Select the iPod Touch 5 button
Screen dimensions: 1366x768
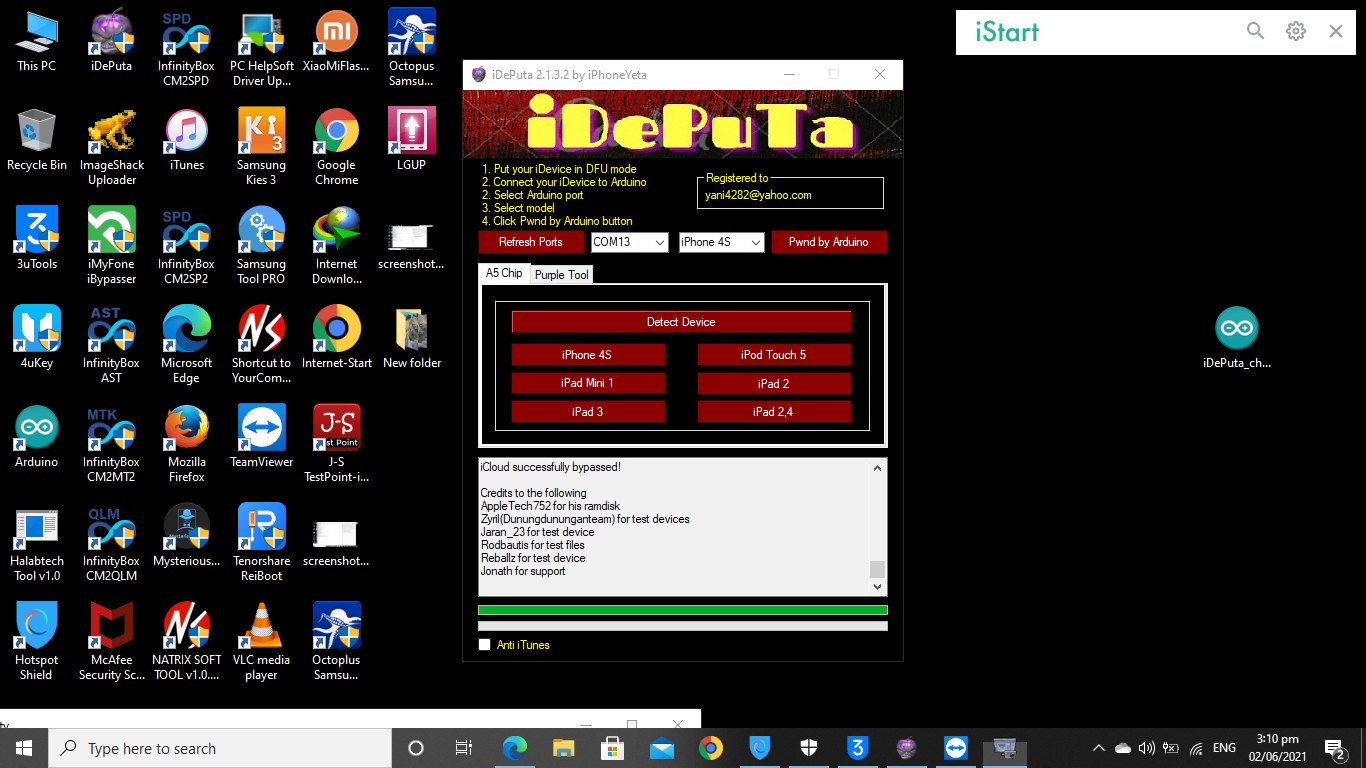pyautogui.click(x=774, y=355)
